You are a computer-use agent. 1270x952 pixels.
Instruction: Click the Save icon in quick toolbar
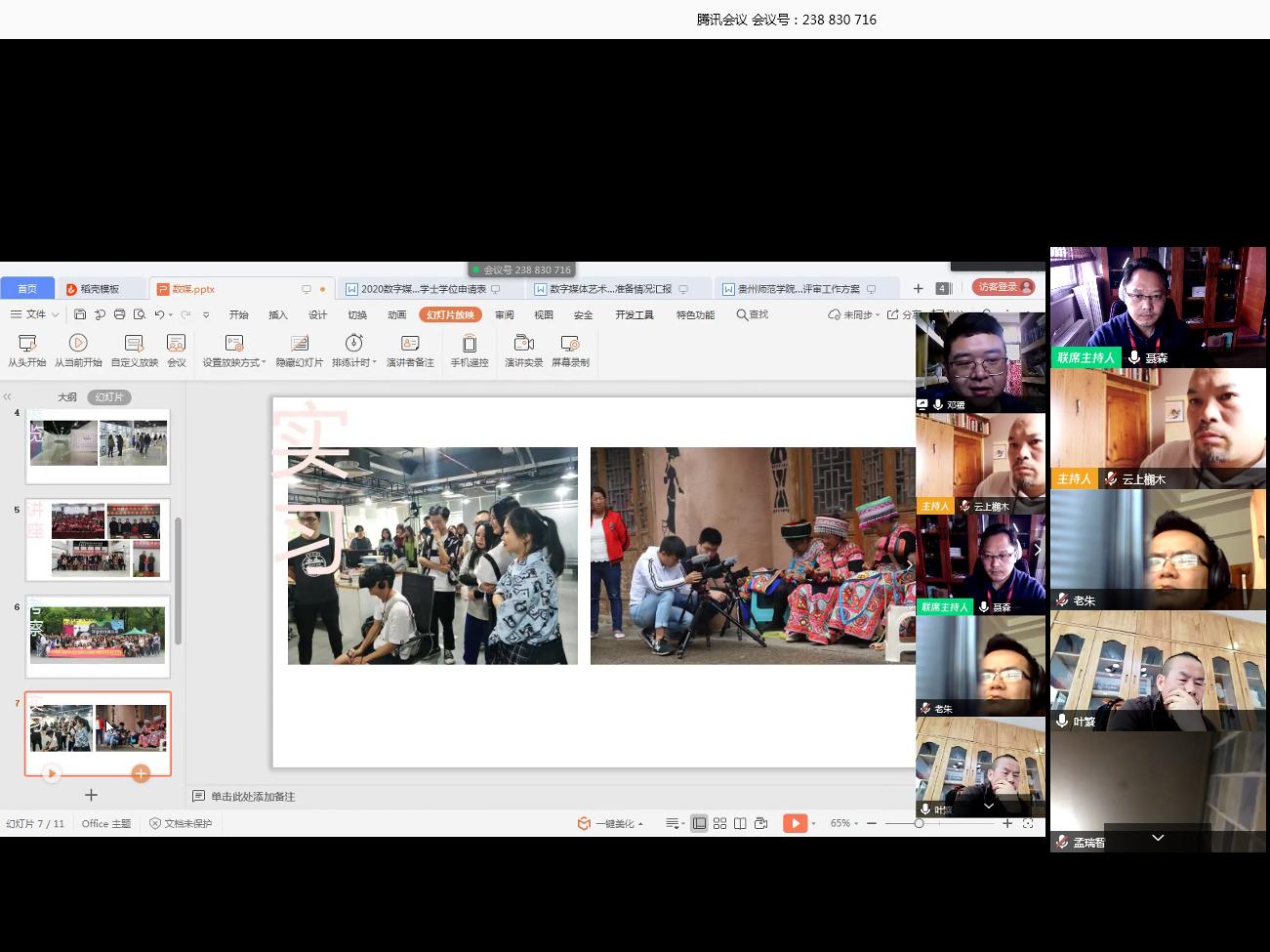pos(80,314)
